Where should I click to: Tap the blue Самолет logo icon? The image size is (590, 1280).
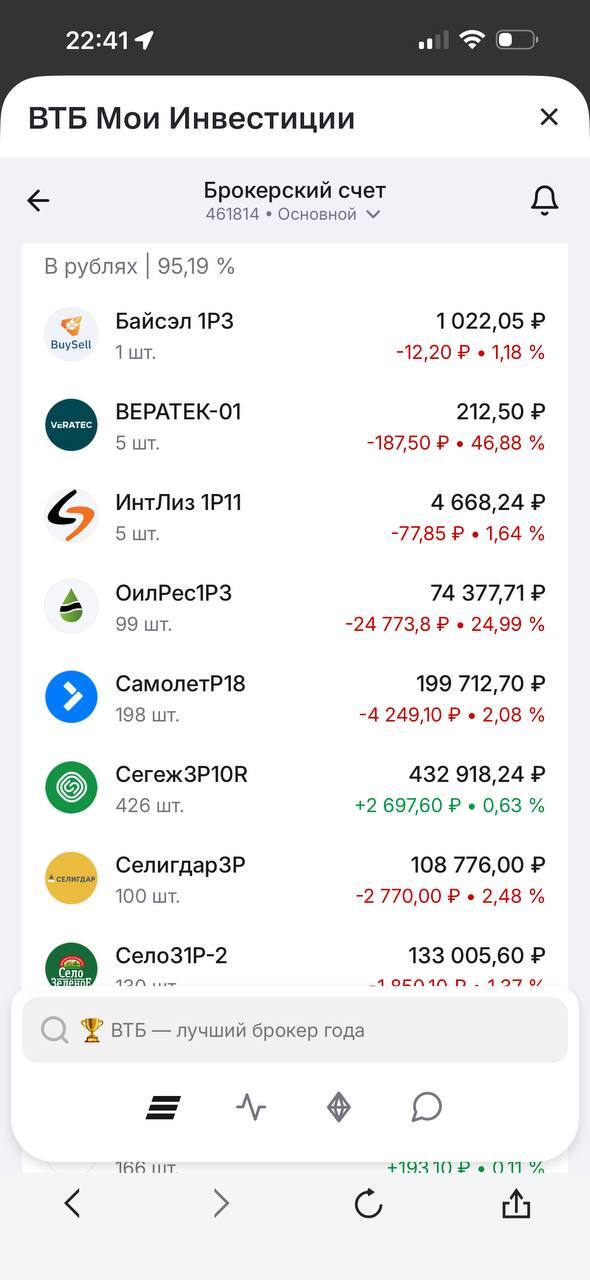pyautogui.click(x=71, y=697)
